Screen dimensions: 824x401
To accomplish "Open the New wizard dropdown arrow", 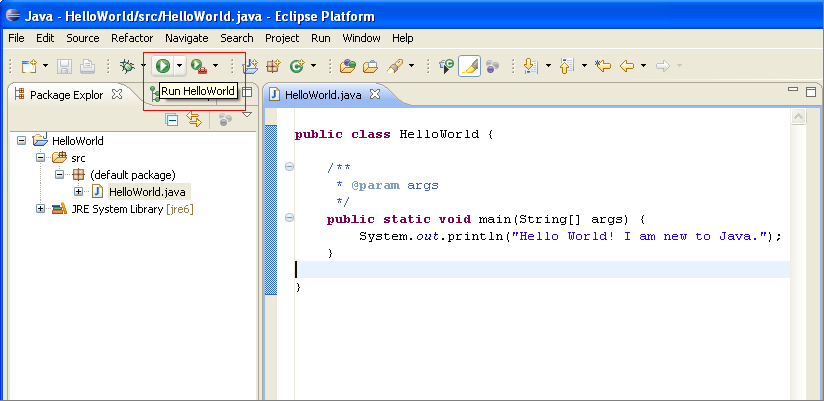I will tap(45, 66).
